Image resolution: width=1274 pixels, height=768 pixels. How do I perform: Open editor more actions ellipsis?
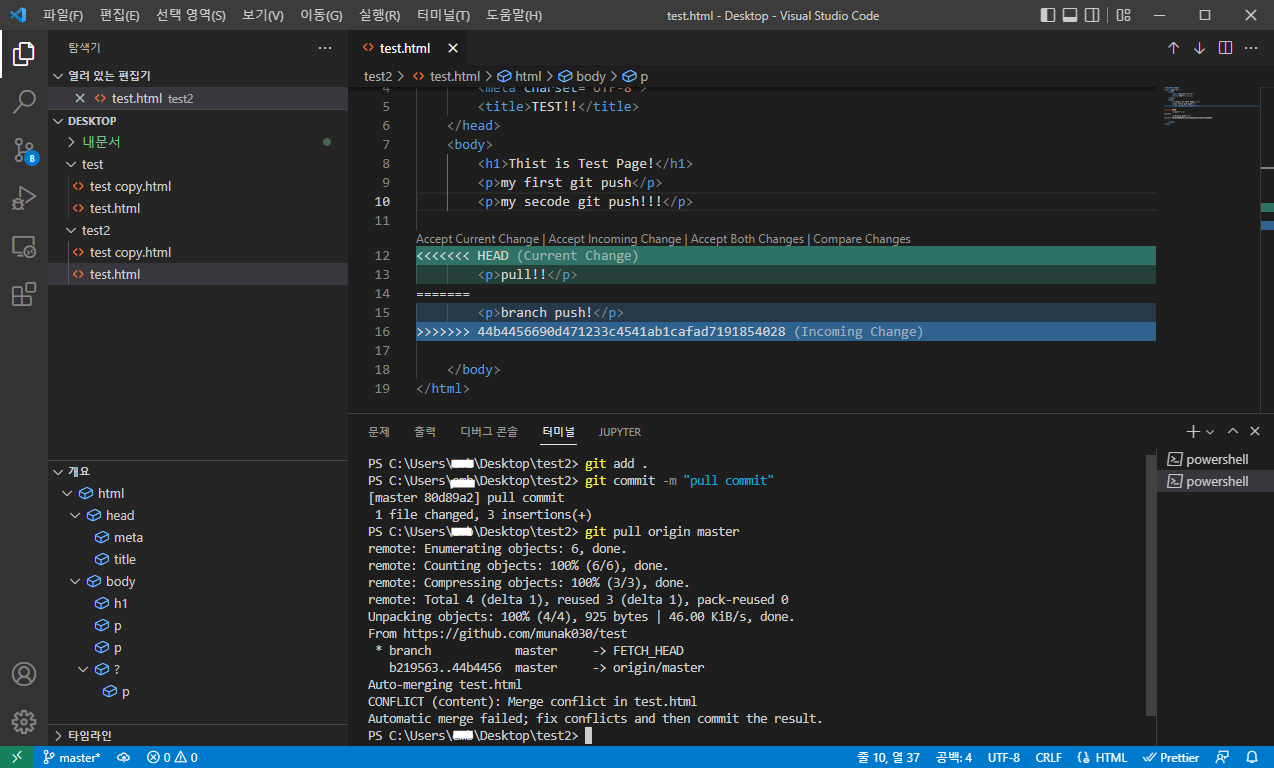1251,48
